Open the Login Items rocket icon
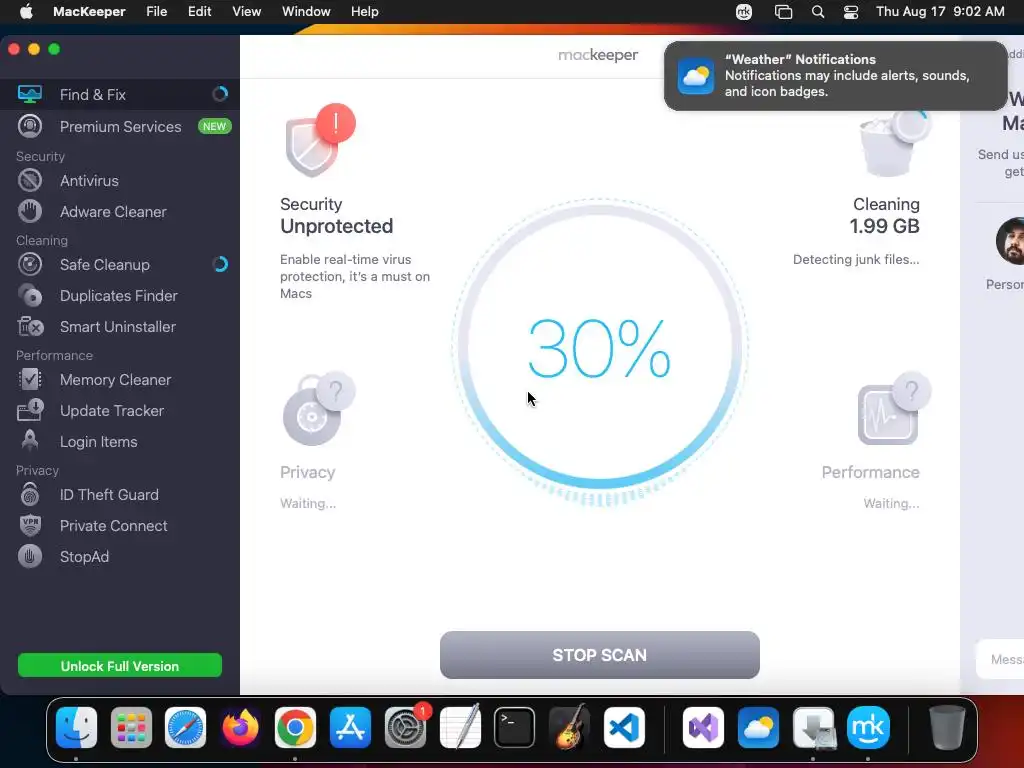The height and width of the screenshot is (768, 1024). click(x=30, y=441)
